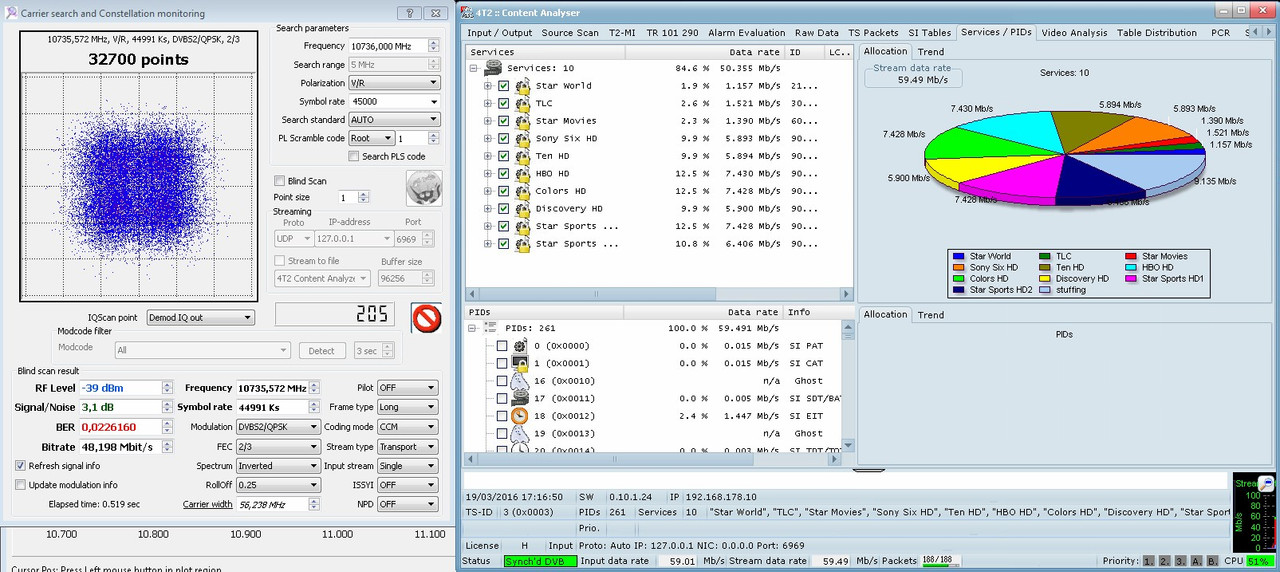Click the Point size stepper arrows

pos(363,198)
